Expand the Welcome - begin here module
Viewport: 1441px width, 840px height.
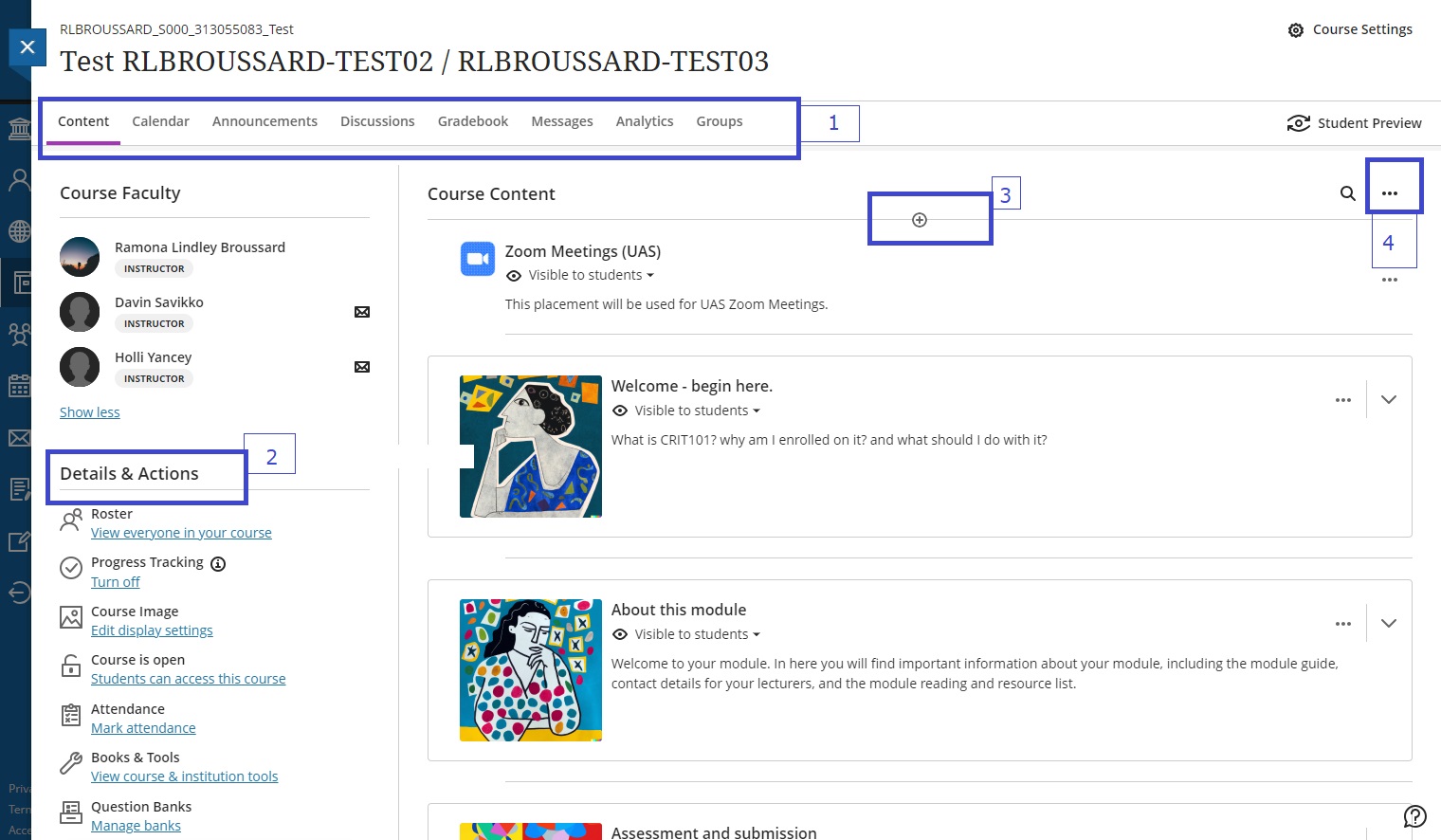click(x=1389, y=399)
